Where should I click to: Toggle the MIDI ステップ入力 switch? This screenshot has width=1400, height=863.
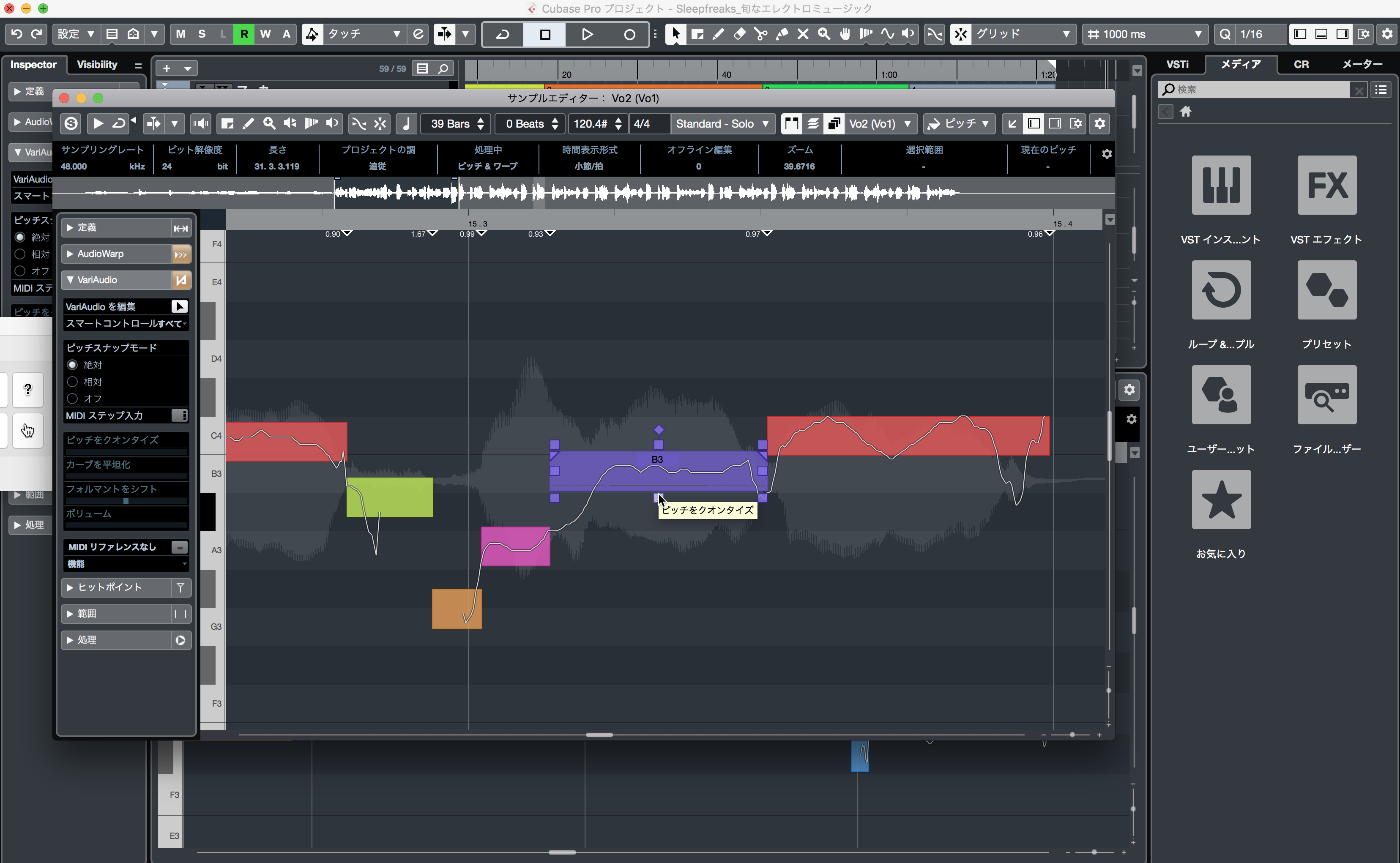179,415
